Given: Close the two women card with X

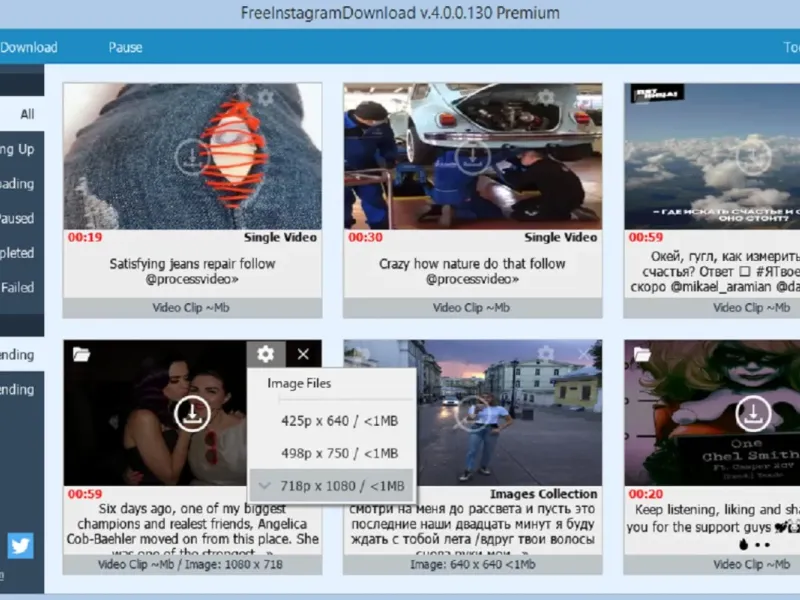Looking at the screenshot, I should [303, 354].
